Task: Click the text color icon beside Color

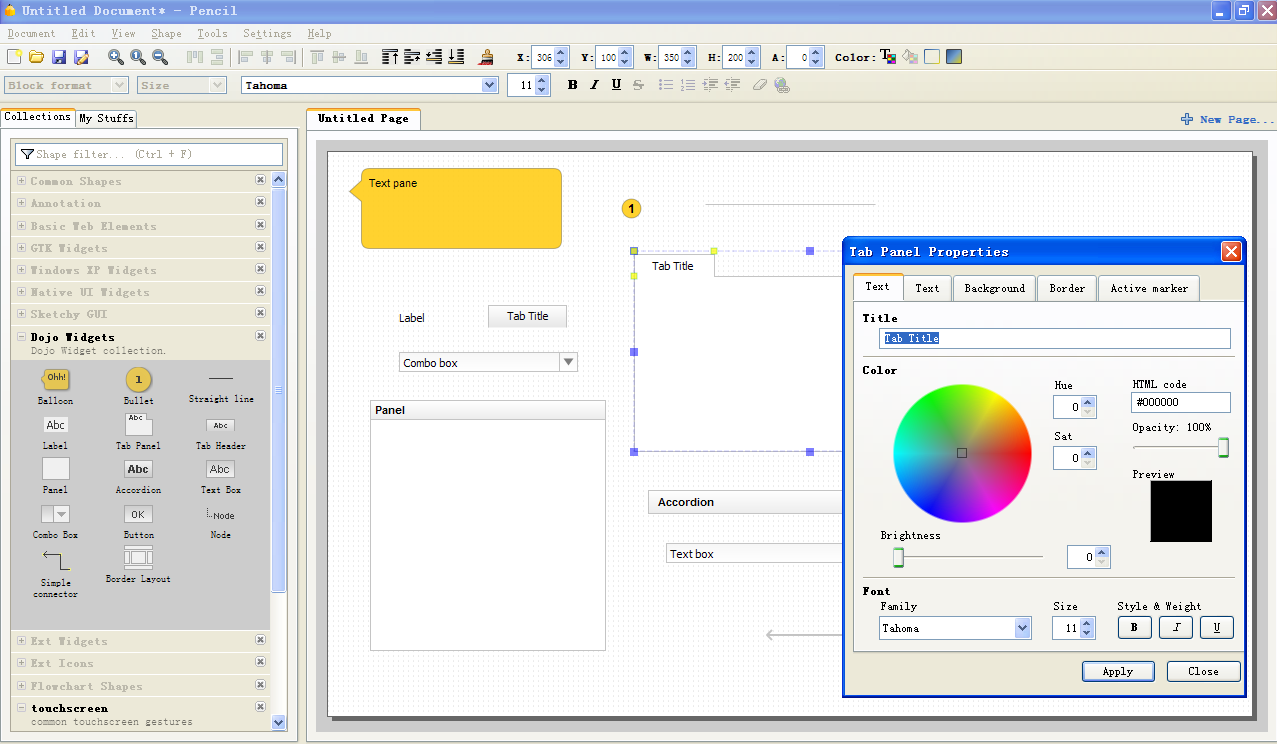Action: click(887, 57)
